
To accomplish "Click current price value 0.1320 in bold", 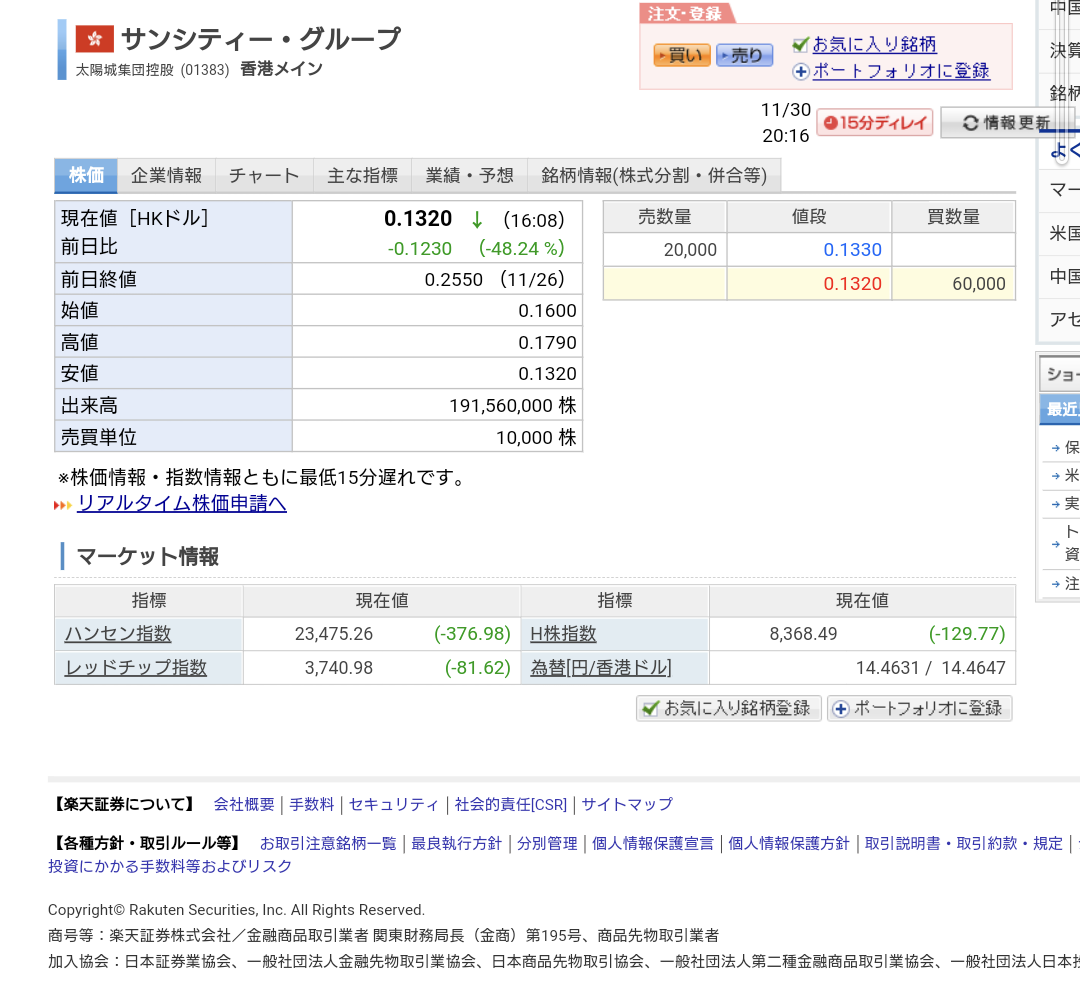I will (x=418, y=219).
